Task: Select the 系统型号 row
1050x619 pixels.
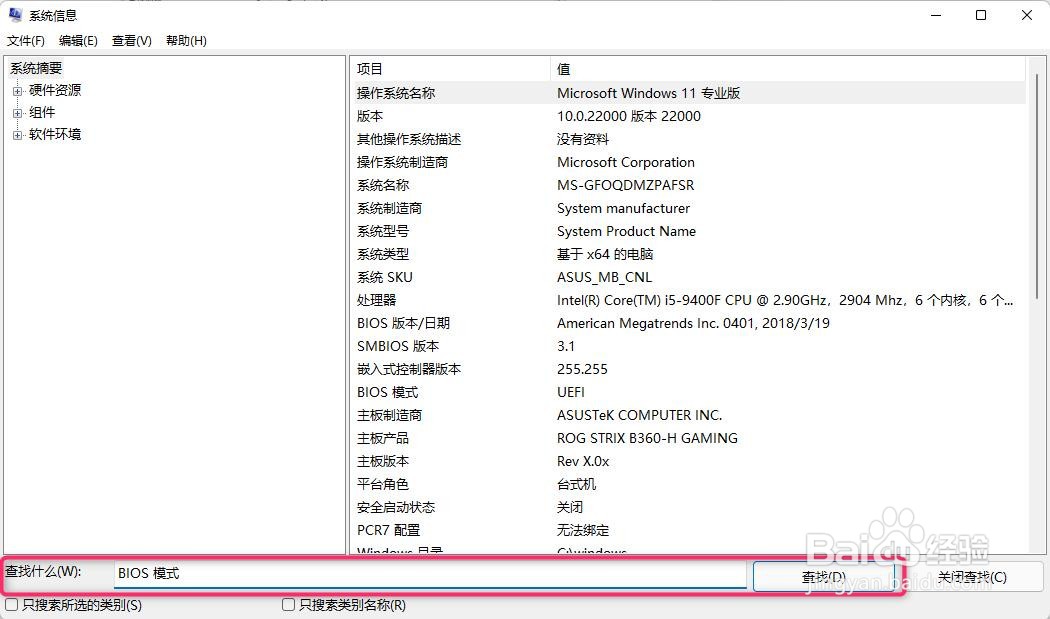Action: pos(688,231)
